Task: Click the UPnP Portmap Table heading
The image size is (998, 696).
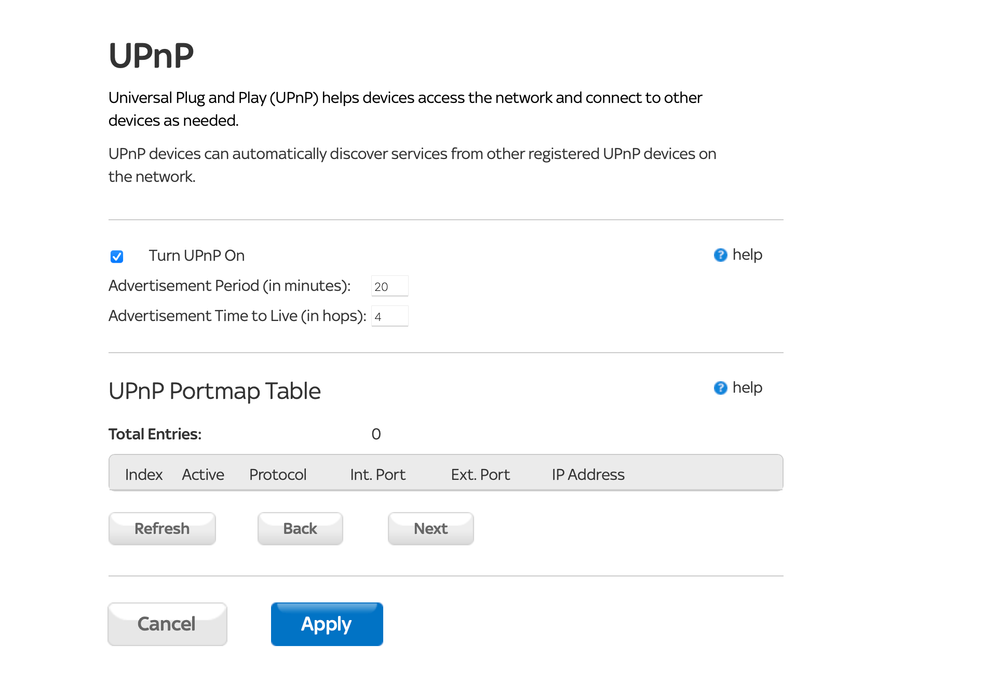Action: (214, 391)
